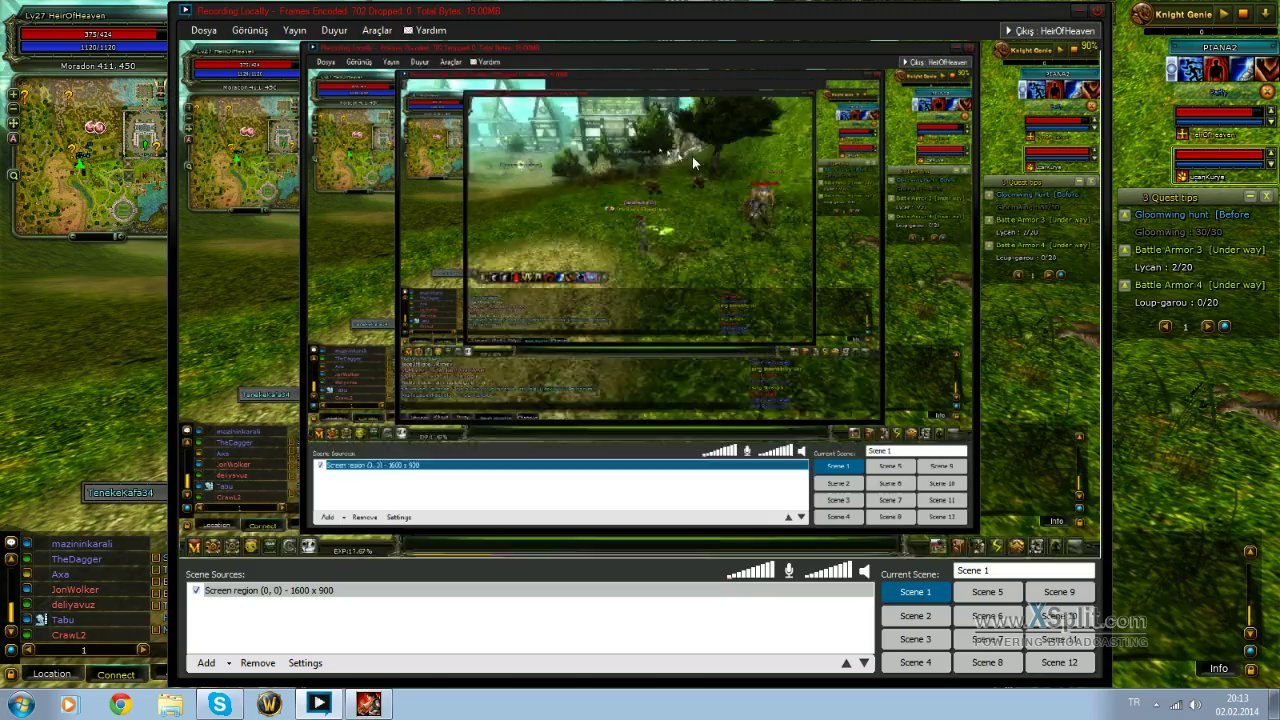1280x720 pixels.
Task: Switch to Scene 8
Action: [x=987, y=662]
